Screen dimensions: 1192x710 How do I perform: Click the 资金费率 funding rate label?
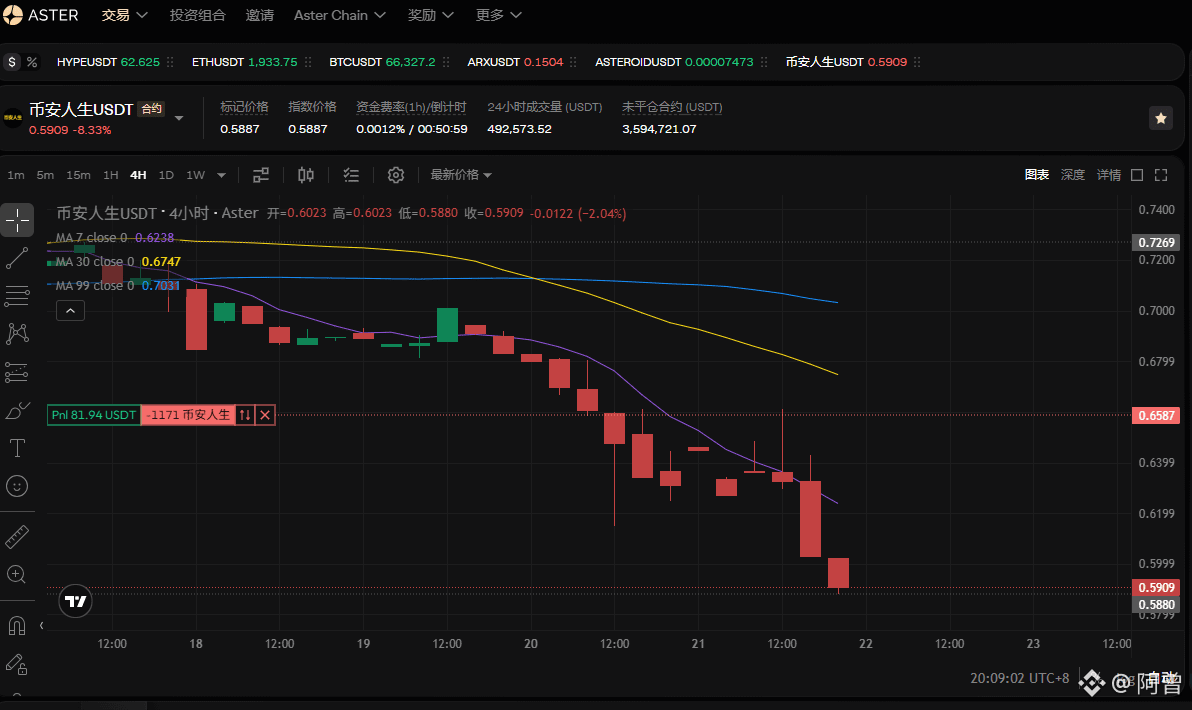click(x=411, y=107)
